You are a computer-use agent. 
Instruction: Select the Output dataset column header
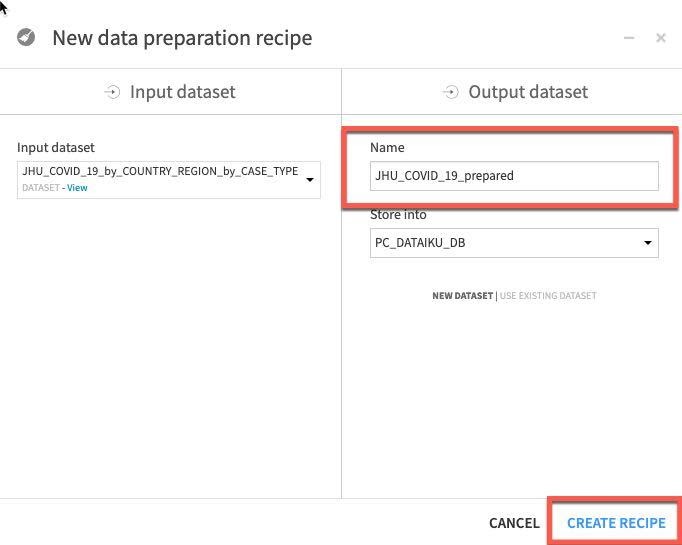click(x=528, y=92)
